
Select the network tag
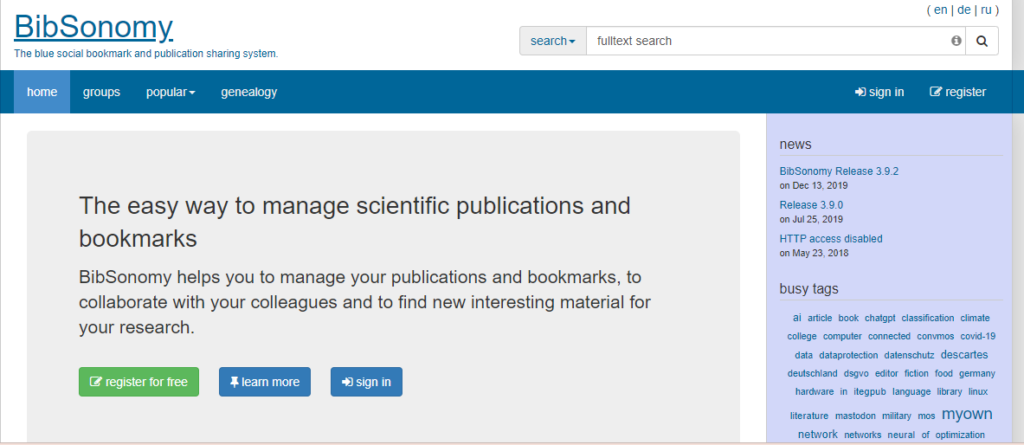pos(818,434)
